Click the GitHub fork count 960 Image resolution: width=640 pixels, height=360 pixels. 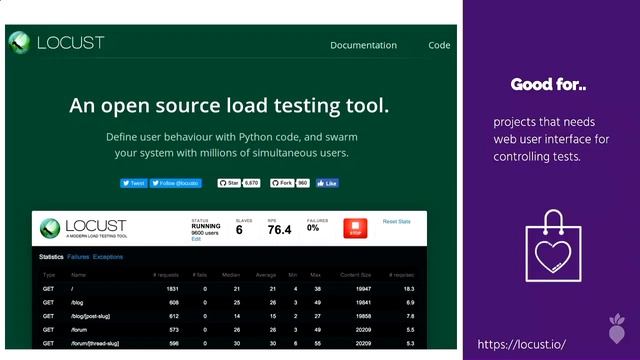click(302, 183)
